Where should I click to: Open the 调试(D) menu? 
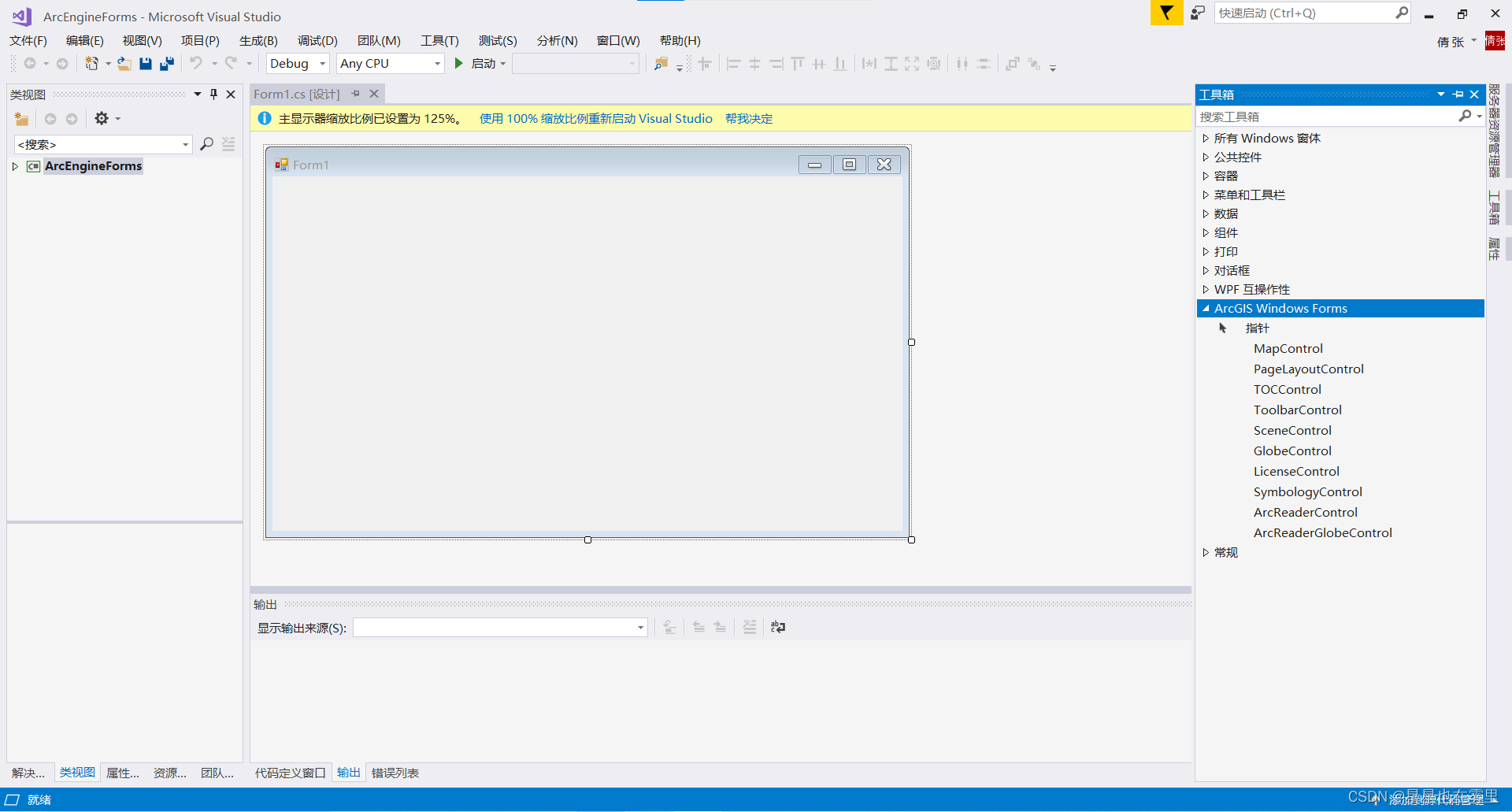[x=317, y=40]
